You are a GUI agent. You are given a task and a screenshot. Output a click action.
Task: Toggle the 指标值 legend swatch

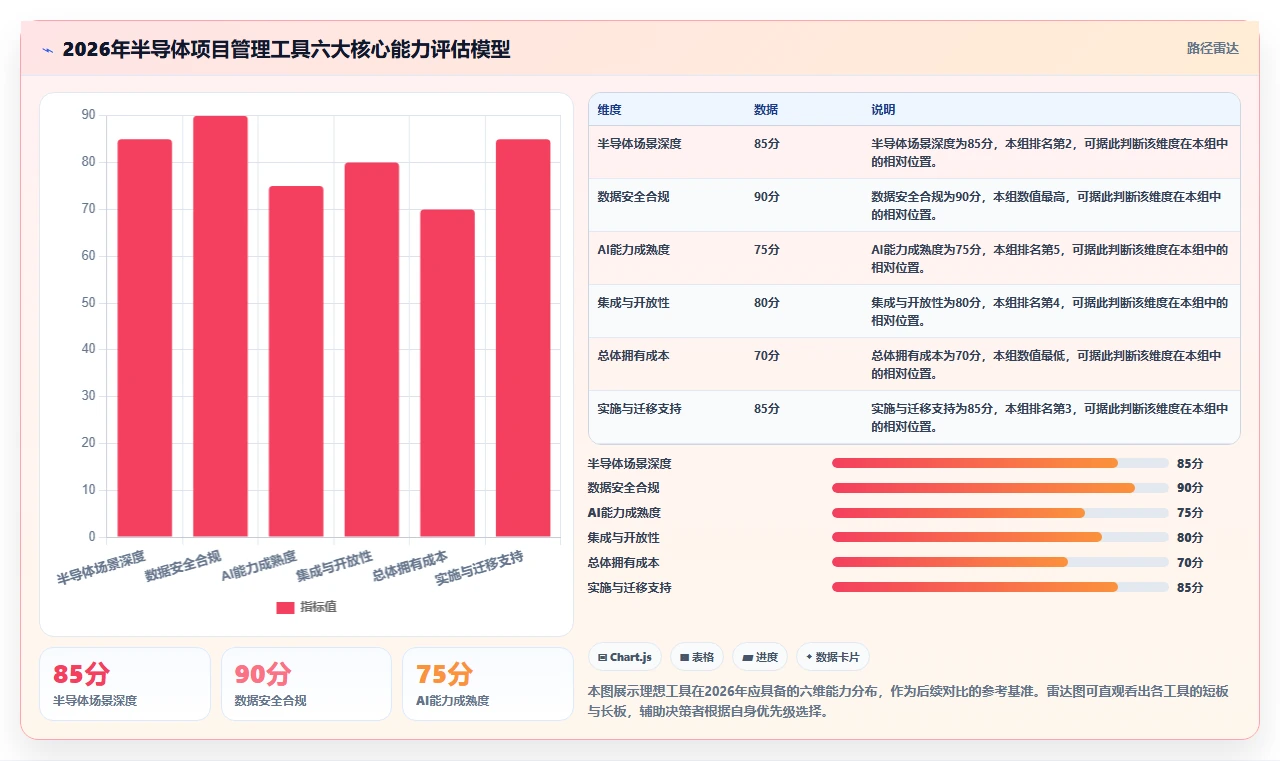coord(285,607)
